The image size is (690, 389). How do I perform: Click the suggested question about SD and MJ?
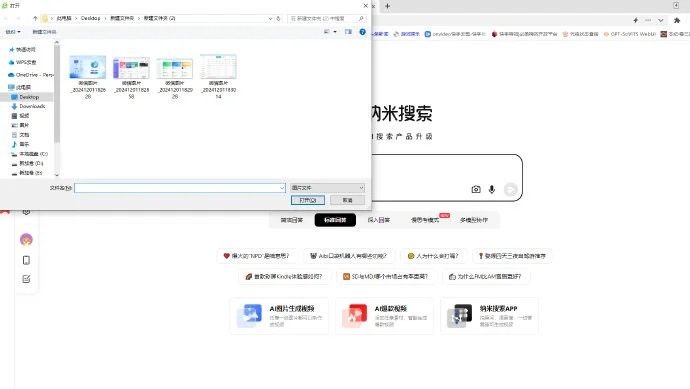tap(385, 277)
